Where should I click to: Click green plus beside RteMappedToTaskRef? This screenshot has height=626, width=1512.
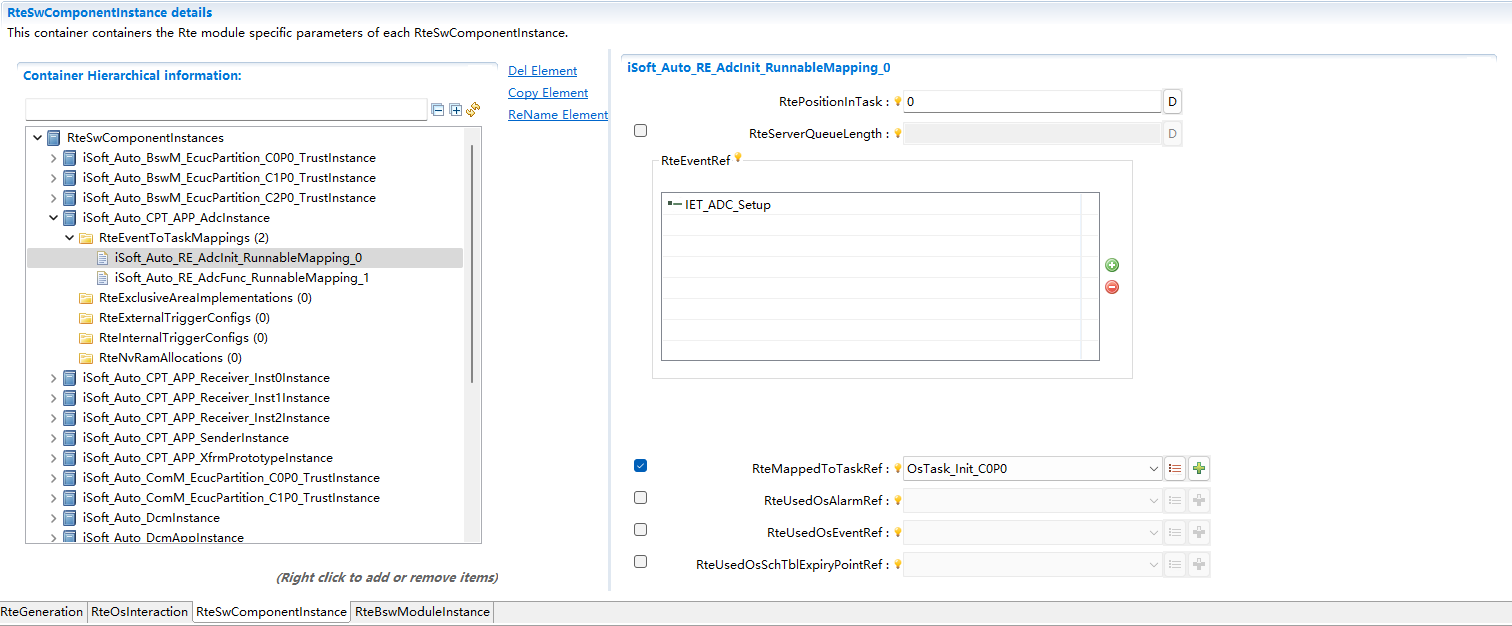click(x=1199, y=468)
